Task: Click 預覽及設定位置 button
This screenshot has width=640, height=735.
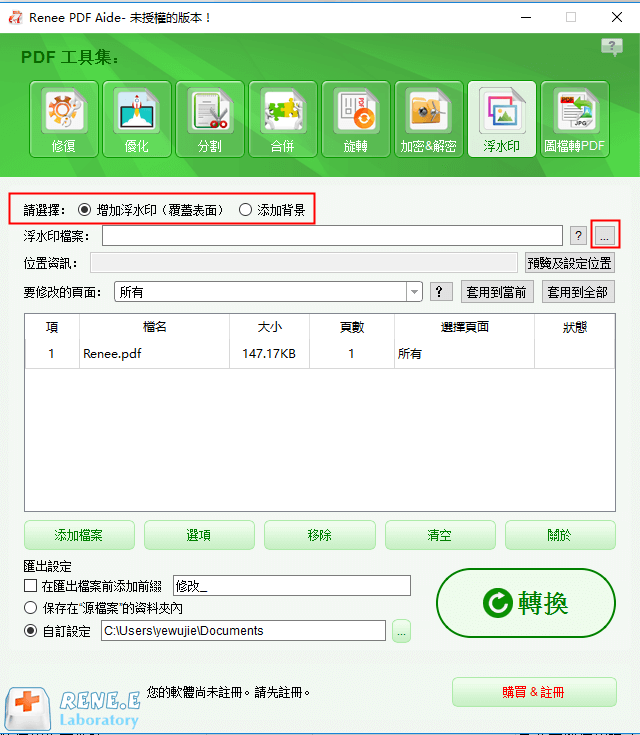Action: click(x=570, y=263)
